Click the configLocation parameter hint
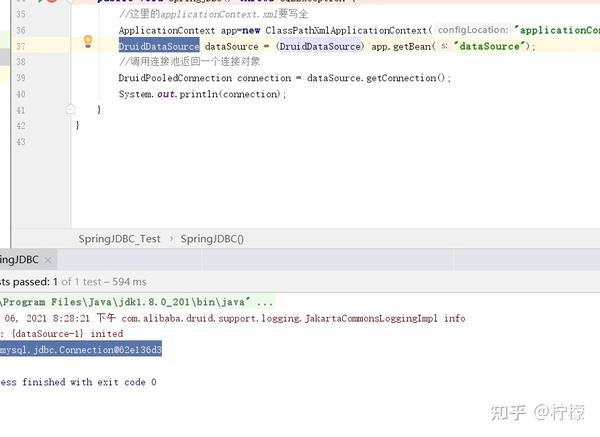 coord(473,30)
